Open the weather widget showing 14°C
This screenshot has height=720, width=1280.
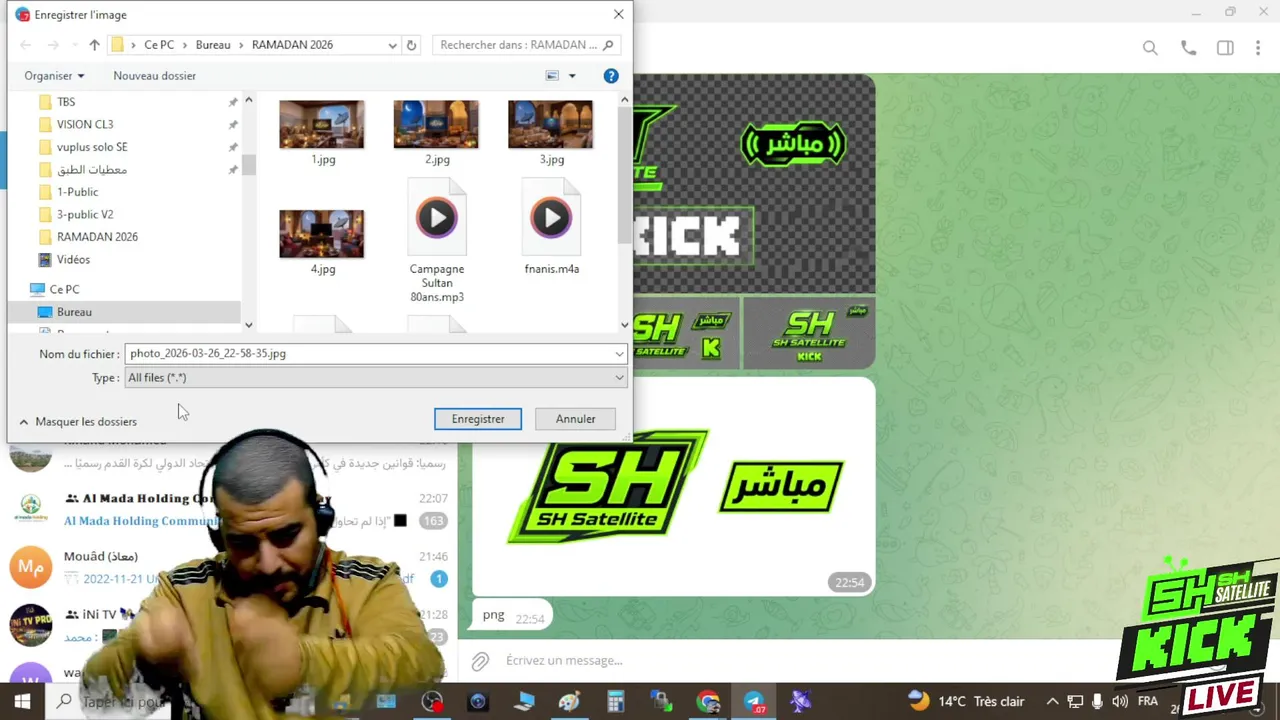click(x=966, y=702)
